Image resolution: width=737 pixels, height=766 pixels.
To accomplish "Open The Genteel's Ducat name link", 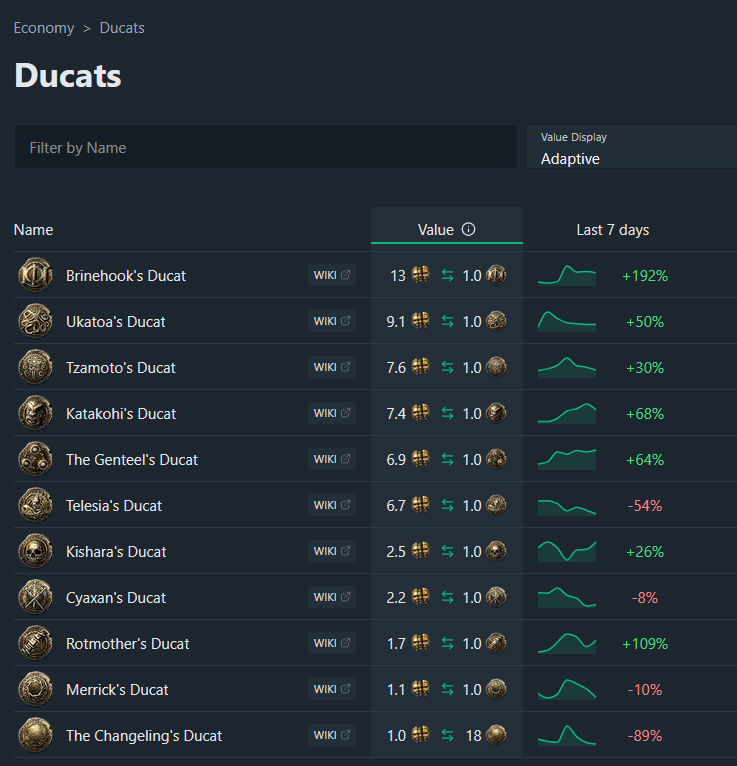I will [x=132, y=459].
